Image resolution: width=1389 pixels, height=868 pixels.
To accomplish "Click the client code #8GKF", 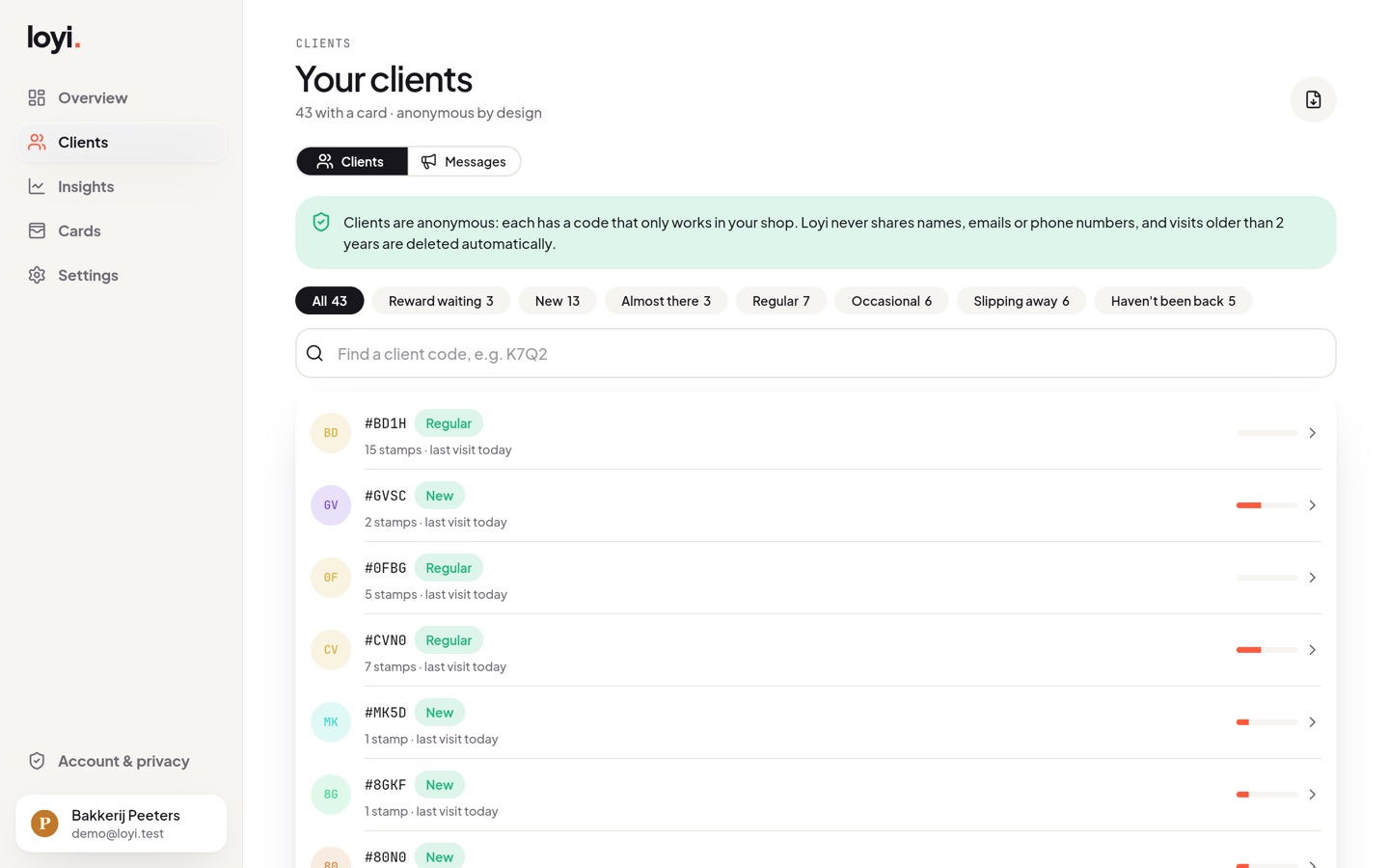I will 386,785.
